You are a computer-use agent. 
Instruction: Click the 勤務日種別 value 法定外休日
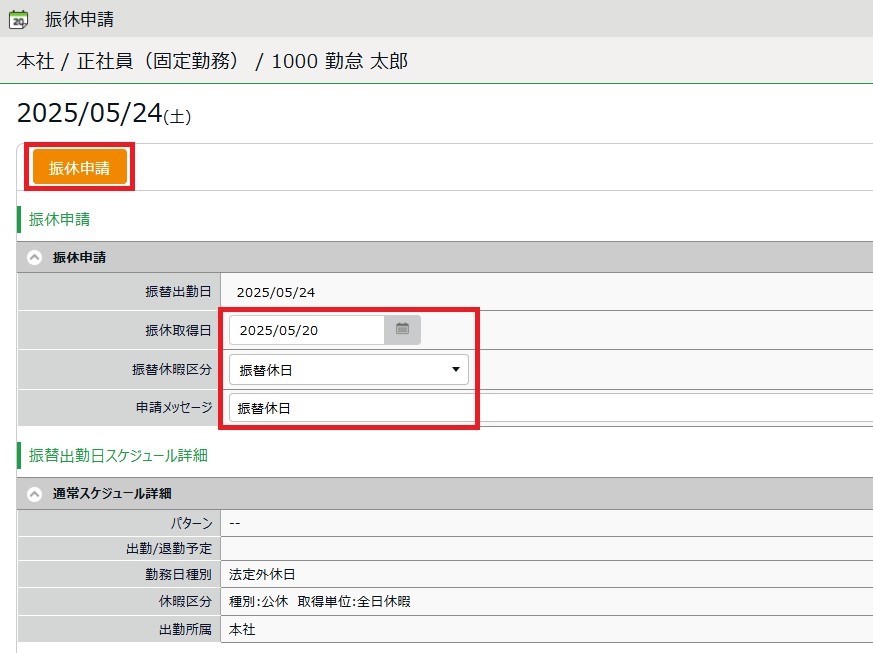pyautogui.click(x=262, y=574)
